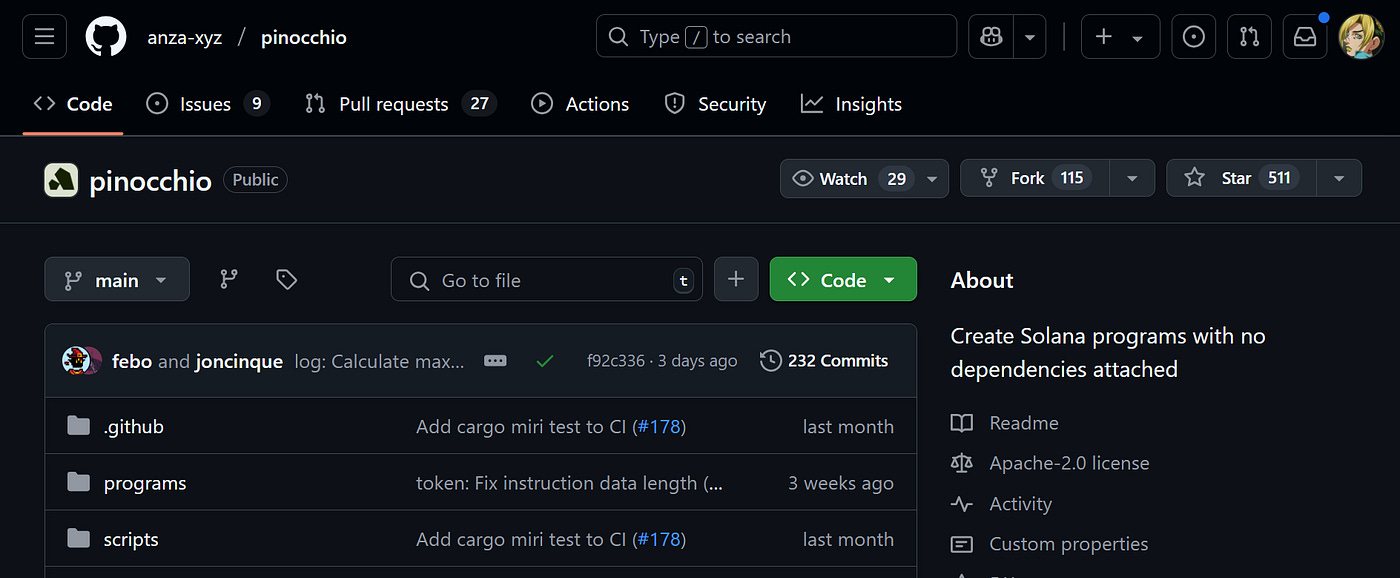Switch to the Code tab
This screenshot has height=578, width=1400.
[73, 104]
